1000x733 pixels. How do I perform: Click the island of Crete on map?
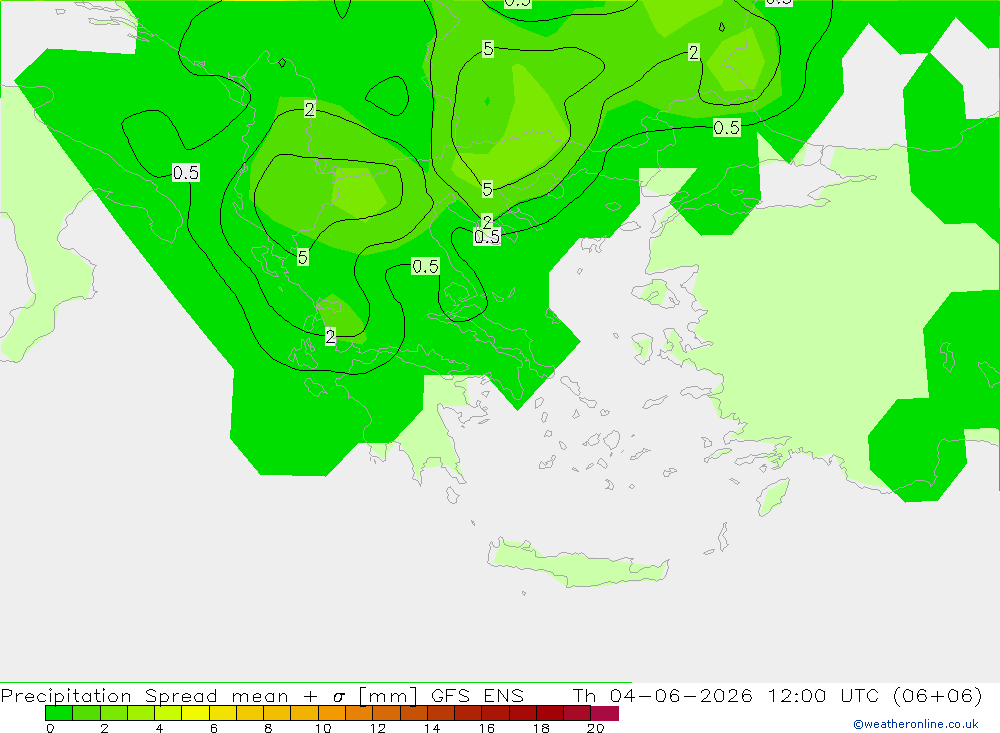pos(579,564)
